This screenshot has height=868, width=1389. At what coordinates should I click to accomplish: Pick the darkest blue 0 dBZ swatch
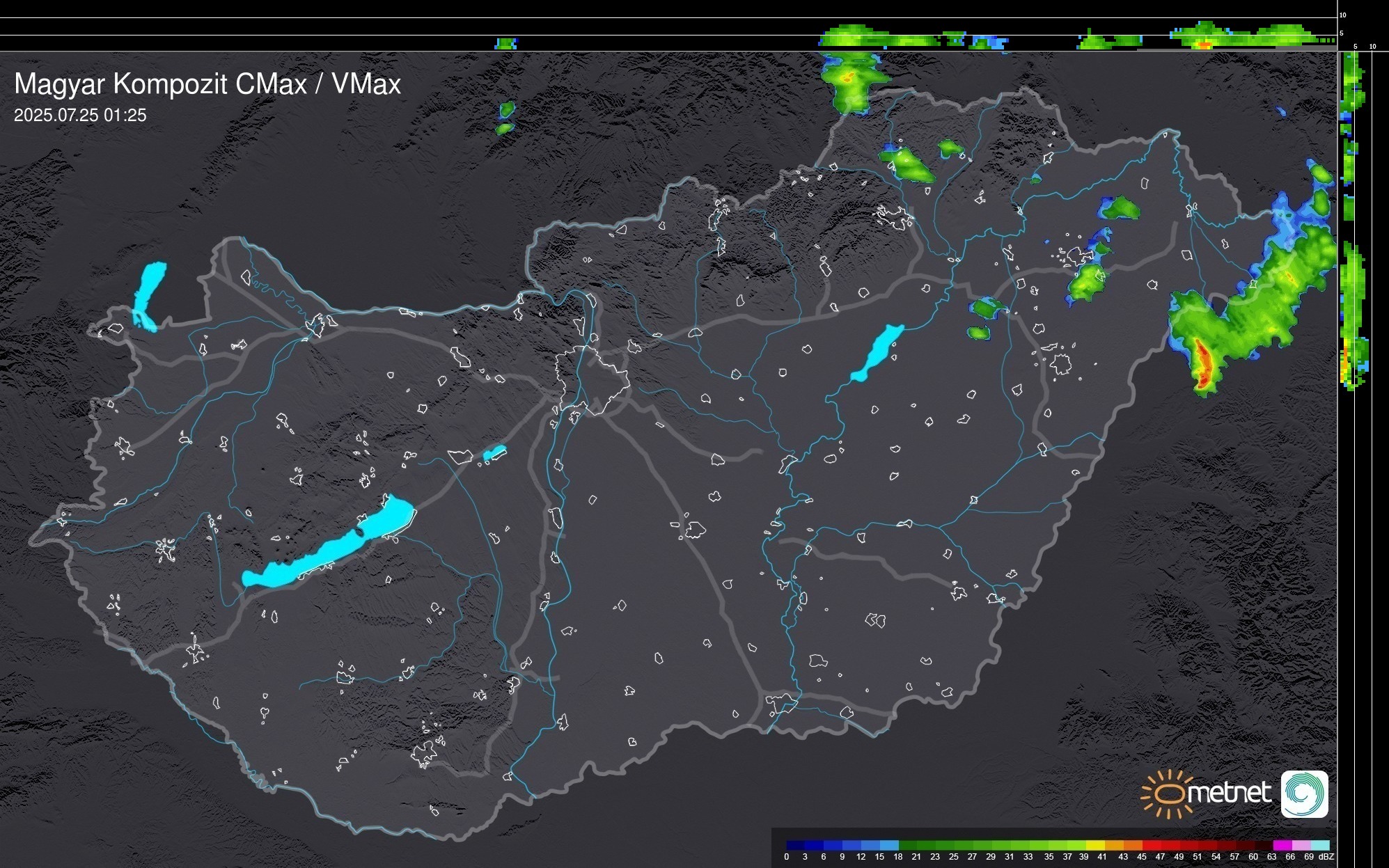pos(795,845)
